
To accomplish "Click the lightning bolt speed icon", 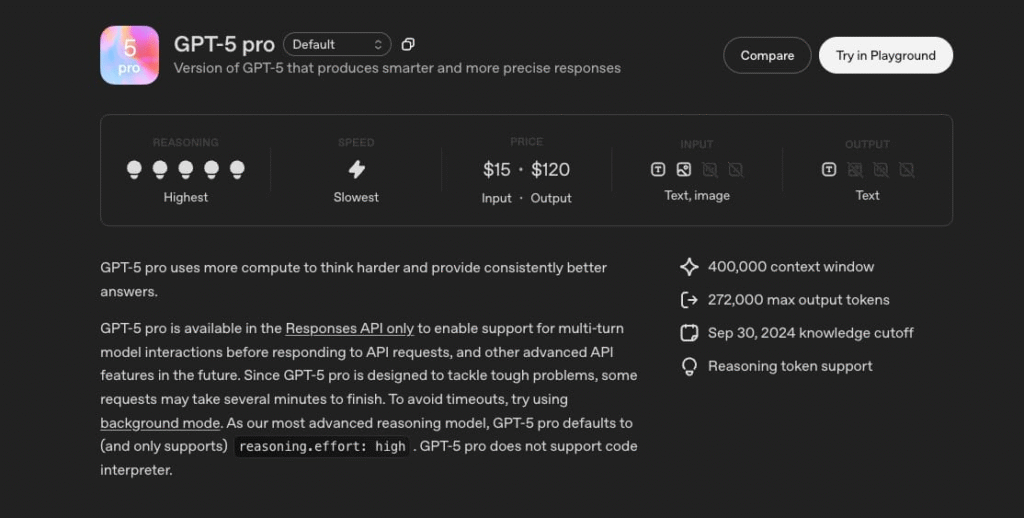I will coord(356,169).
